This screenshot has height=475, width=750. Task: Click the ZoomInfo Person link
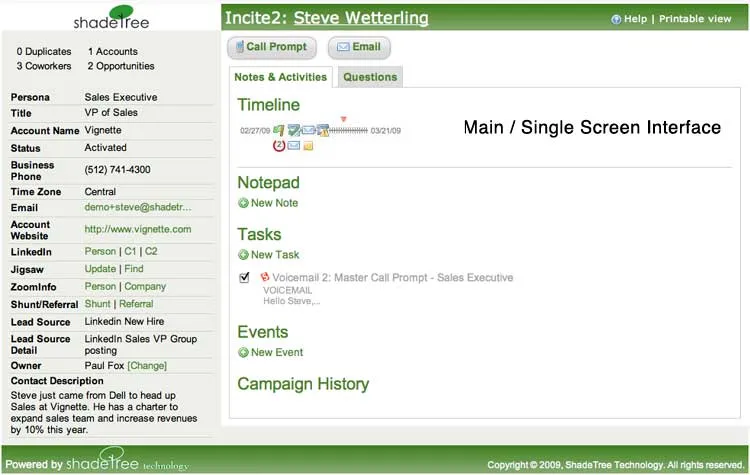[100, 286]
